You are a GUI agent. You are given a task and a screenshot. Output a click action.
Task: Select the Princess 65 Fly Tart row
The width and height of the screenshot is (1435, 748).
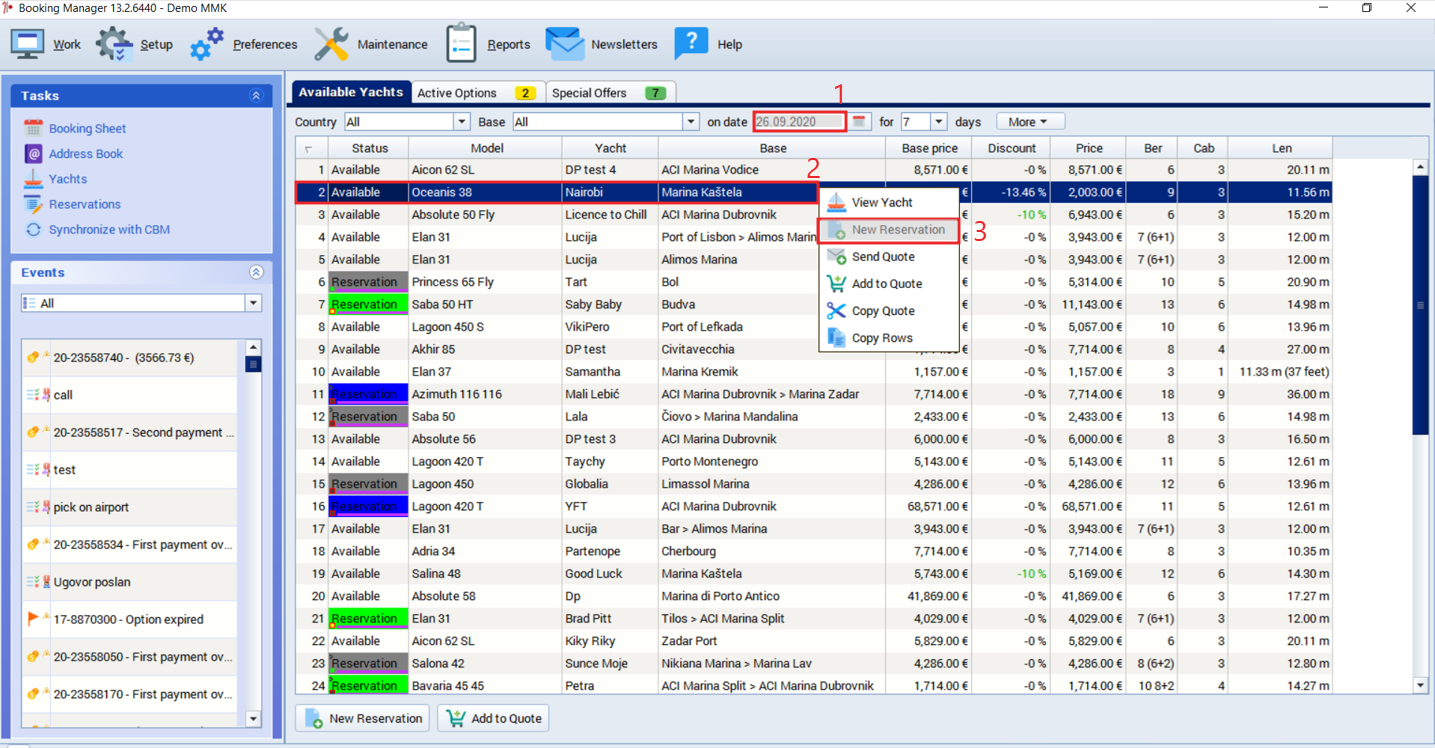coord(814,282)
